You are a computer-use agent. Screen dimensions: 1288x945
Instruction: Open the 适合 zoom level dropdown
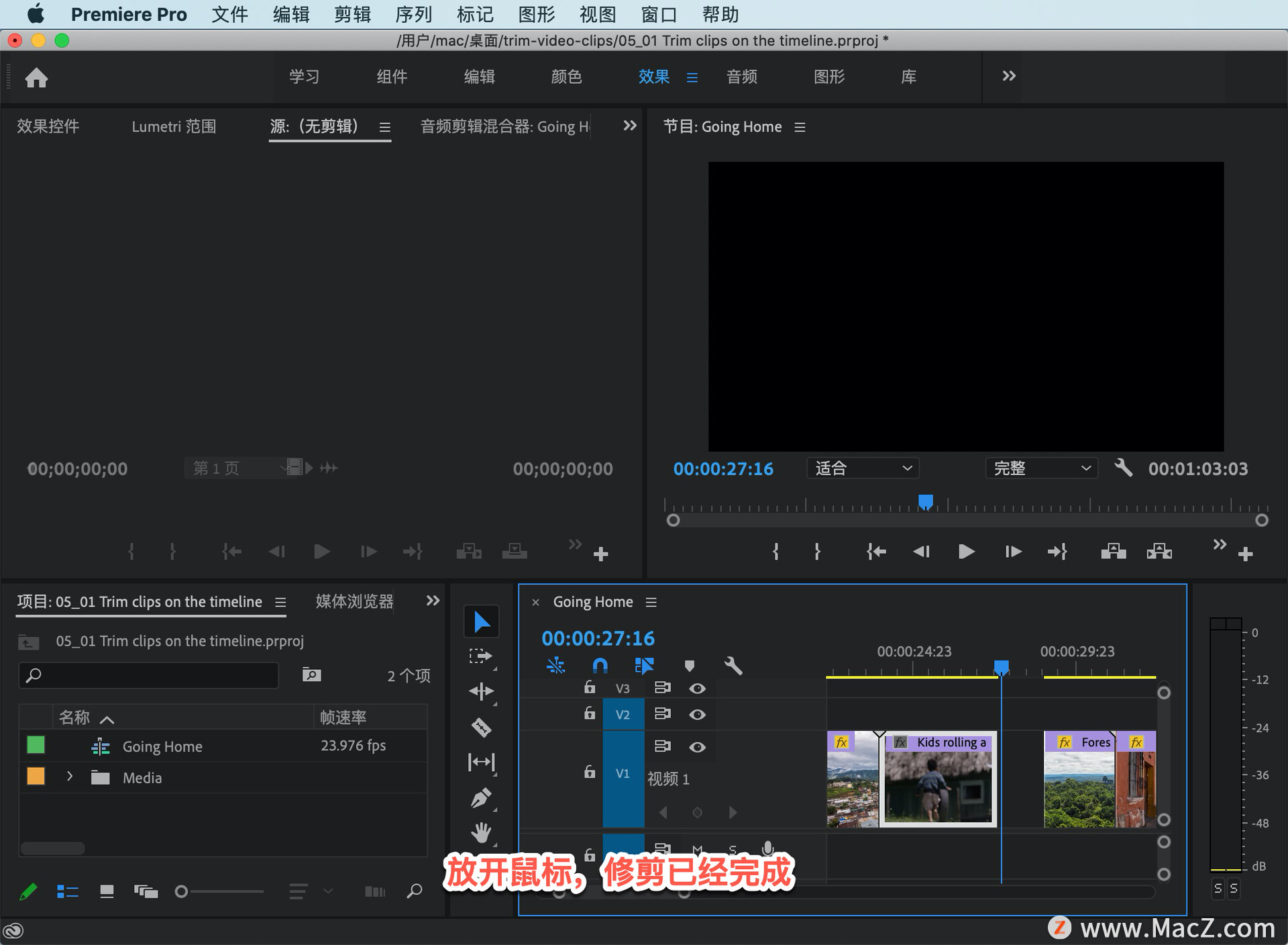coord(862,468)
